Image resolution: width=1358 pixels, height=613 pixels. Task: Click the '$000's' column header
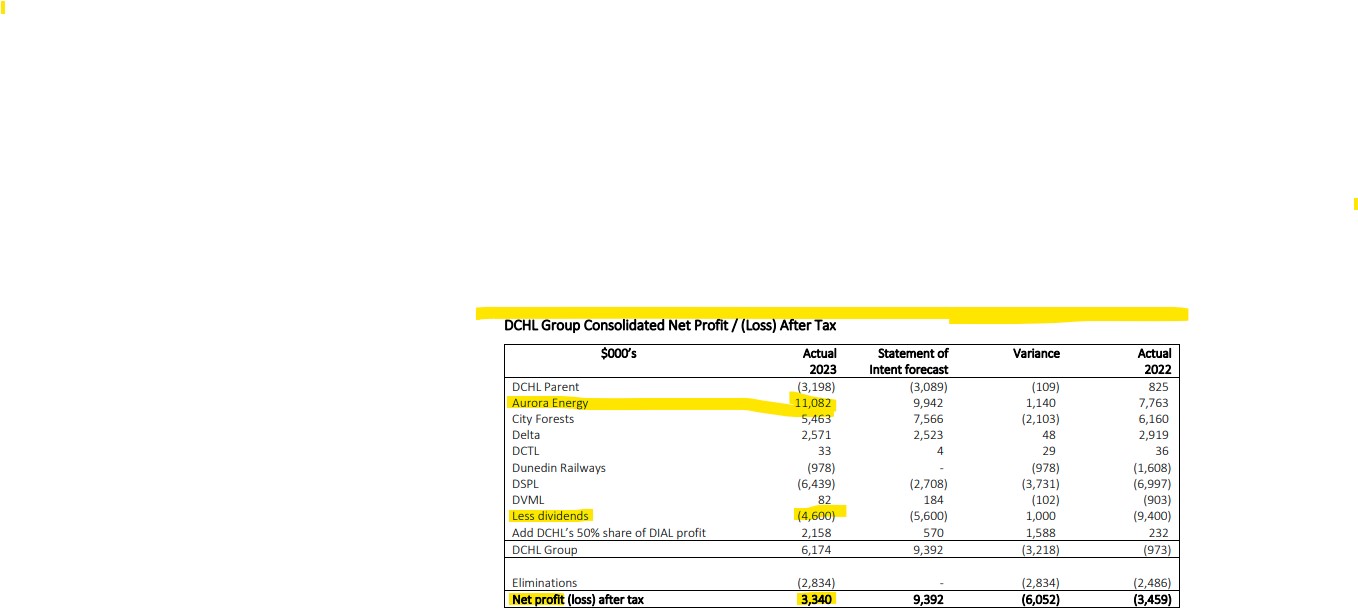[618, 354]
